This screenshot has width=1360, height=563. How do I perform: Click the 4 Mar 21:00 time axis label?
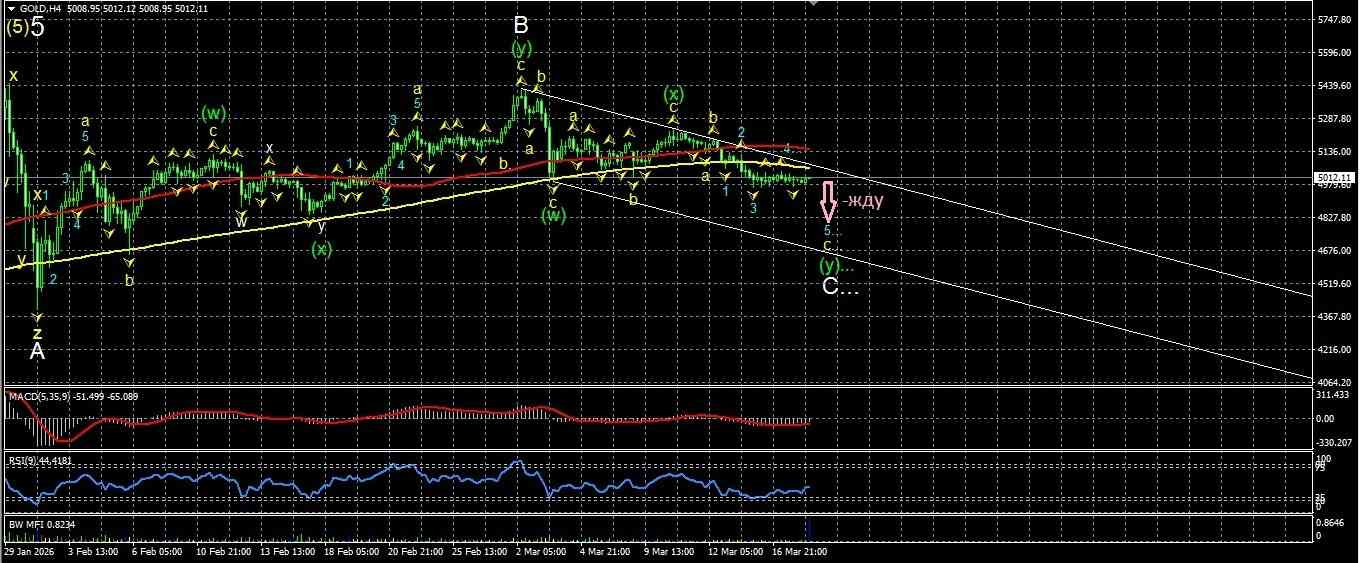coord(606,551)
